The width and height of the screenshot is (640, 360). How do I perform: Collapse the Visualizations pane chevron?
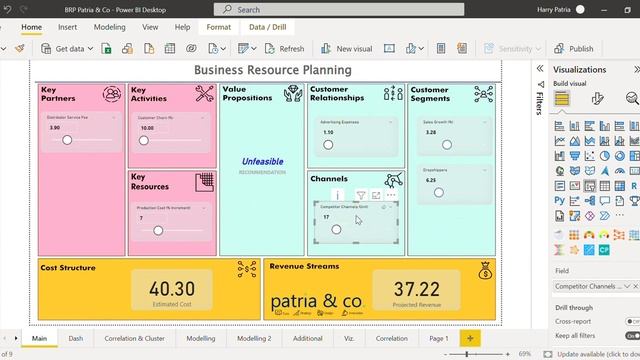click(x=636, y=69)
